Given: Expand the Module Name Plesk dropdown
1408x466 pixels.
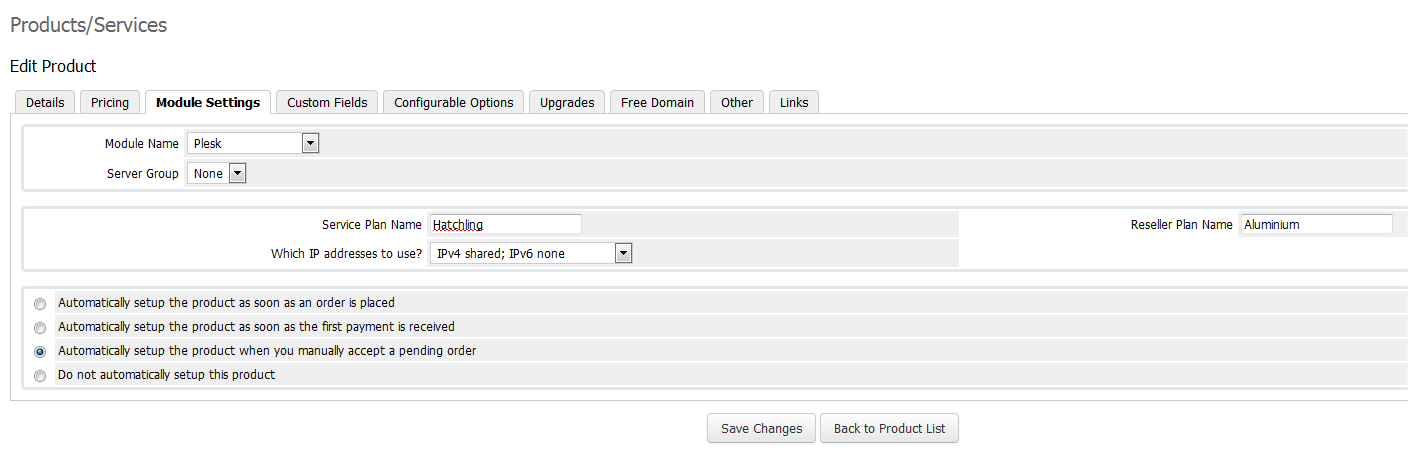Looking at the screenshot, I should pos(253,143).
